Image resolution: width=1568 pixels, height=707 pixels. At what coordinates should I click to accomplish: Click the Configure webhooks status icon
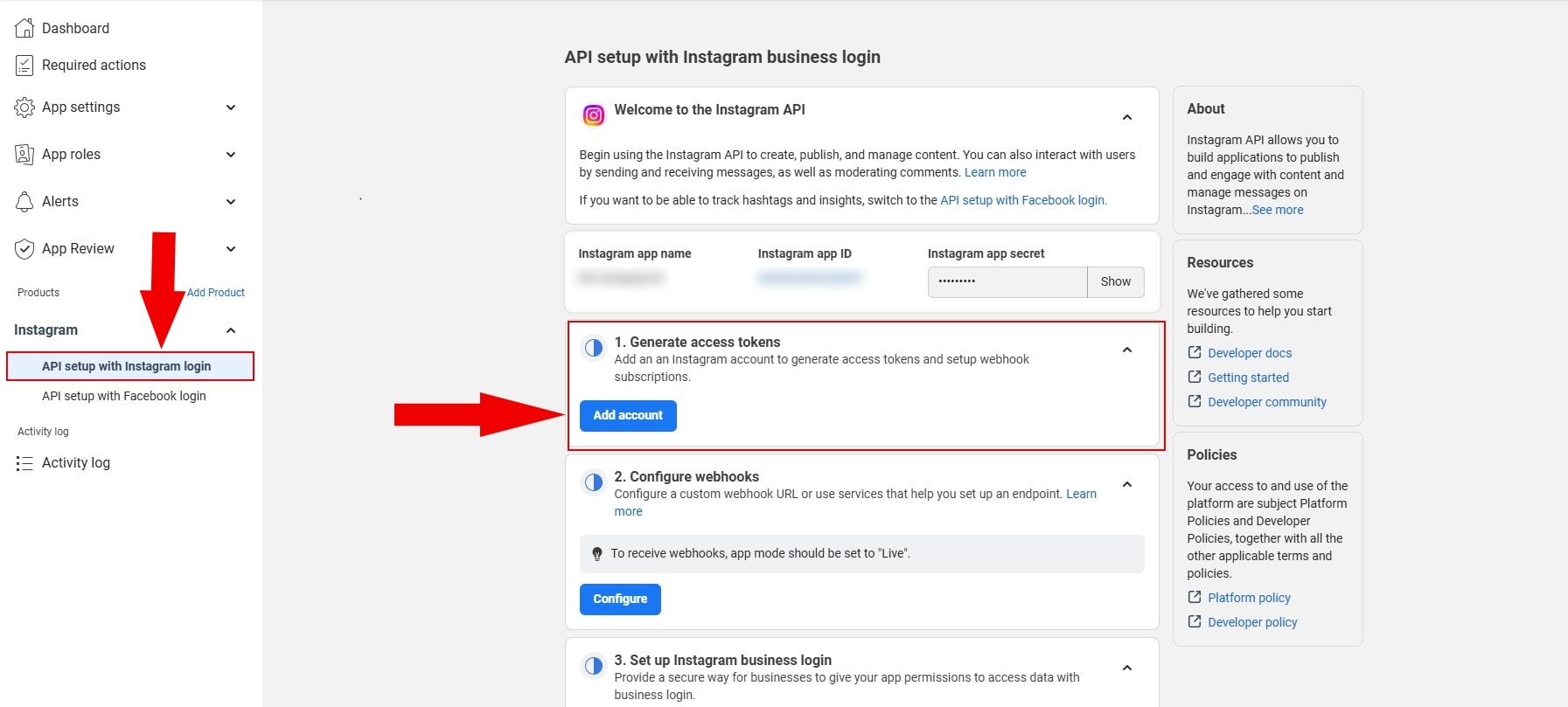594,482
